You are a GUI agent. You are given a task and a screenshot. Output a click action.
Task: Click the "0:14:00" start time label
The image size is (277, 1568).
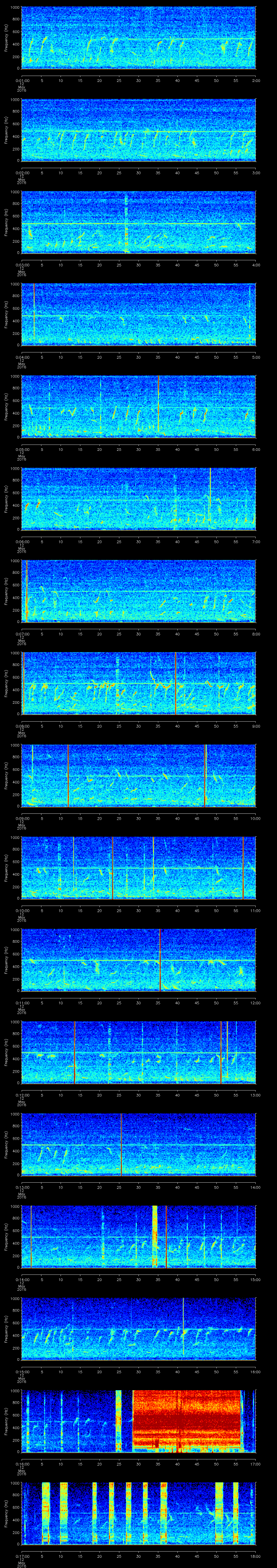tap(22, 1279)
